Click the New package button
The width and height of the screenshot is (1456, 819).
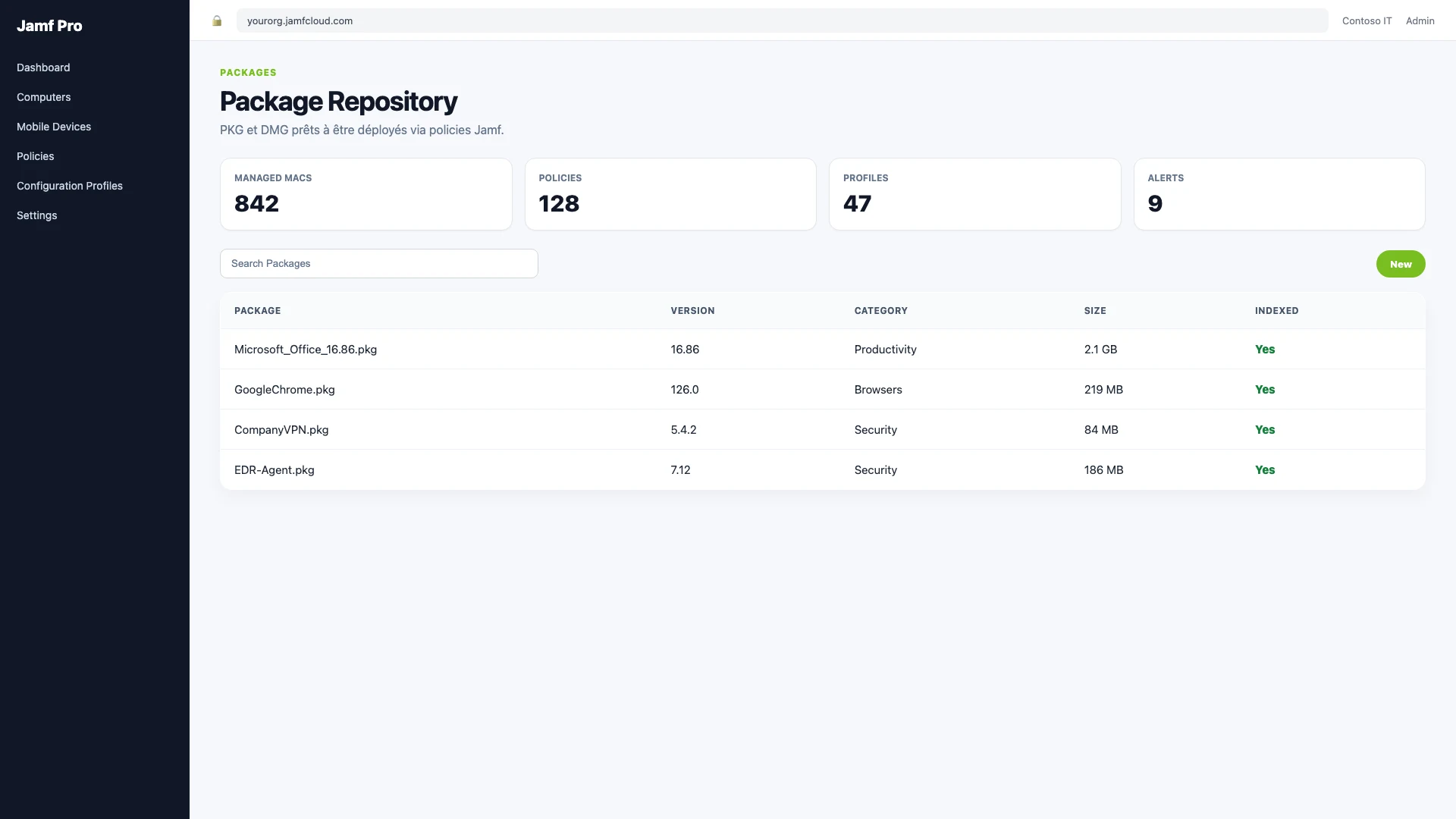click(1401, 264)
